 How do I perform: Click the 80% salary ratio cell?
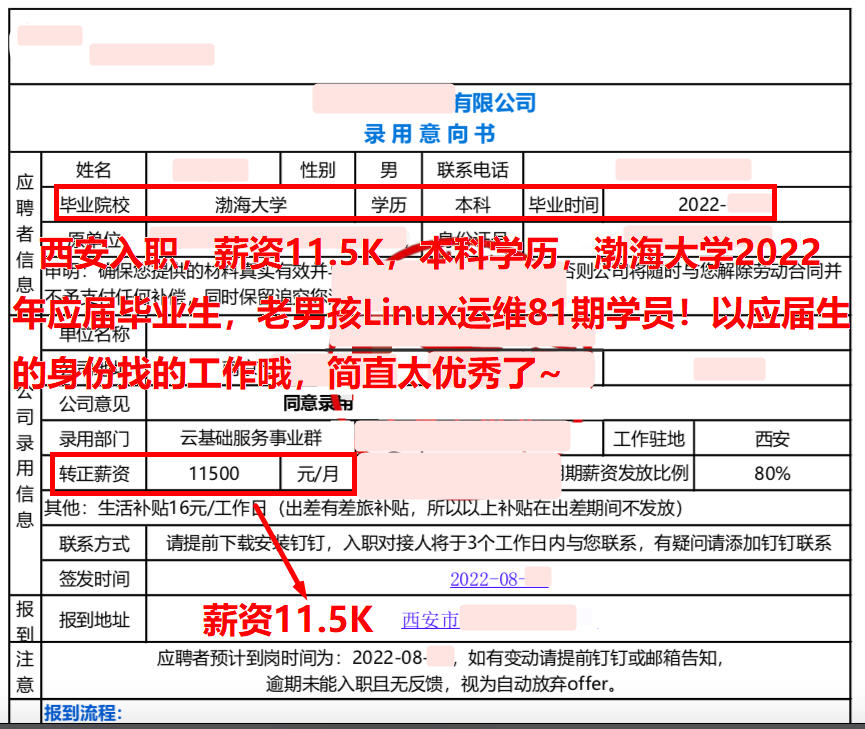(x=772, y=473)
